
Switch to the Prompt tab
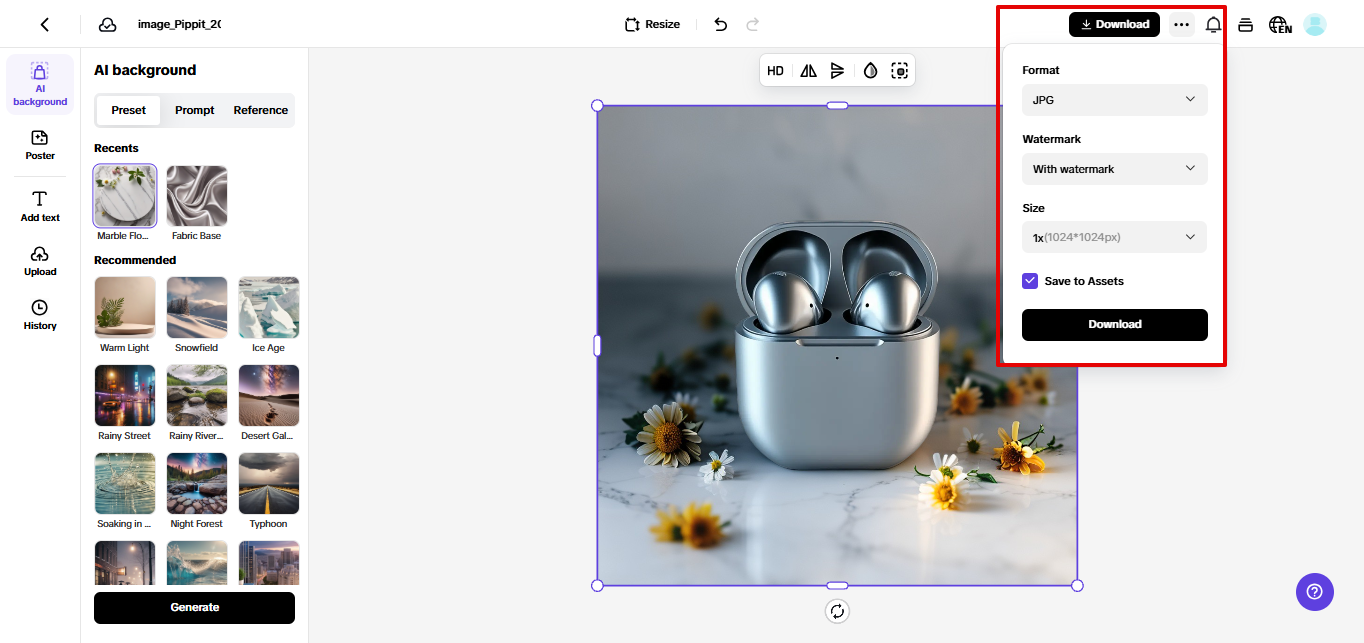(194, 110)
